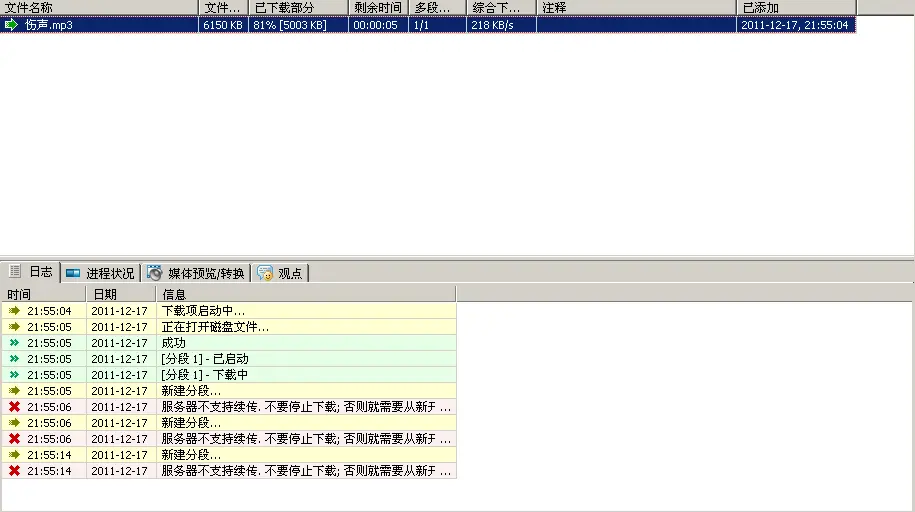Image resolution: width=915 pixels, height=512 pixels.
Task: Select the 下载项启动中... log entry
Action: pos(229,311)
